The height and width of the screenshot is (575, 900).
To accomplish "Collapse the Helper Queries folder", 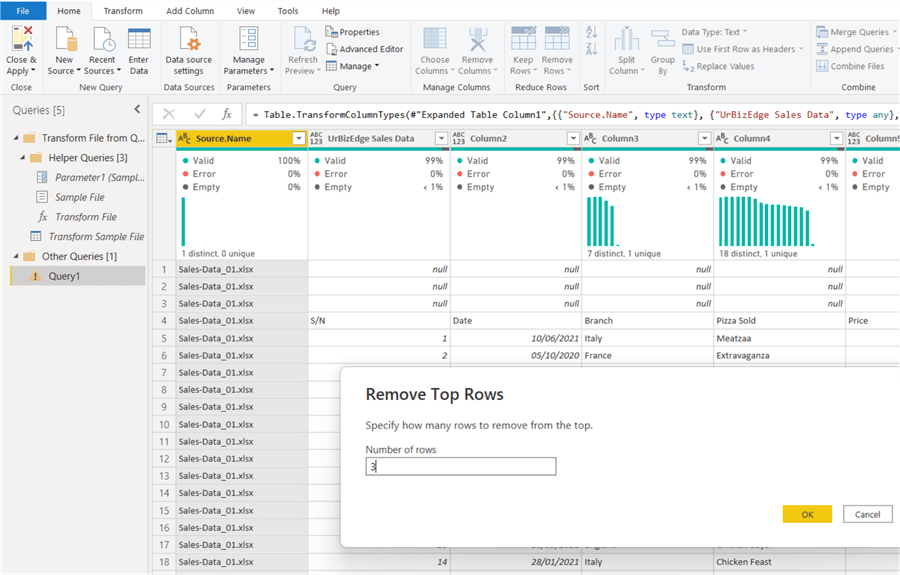I will click(22, 158).
